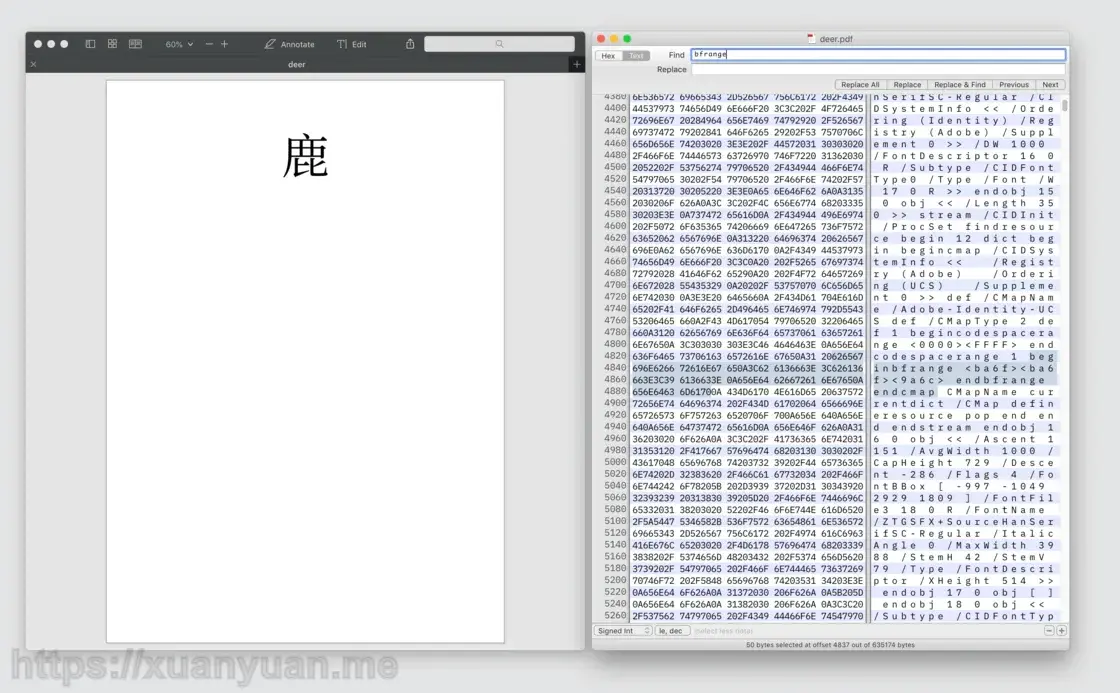Click hex bytes 696E6266 at offset 4840
This screenshot has height=693, width=1120.
click(653, 368)
